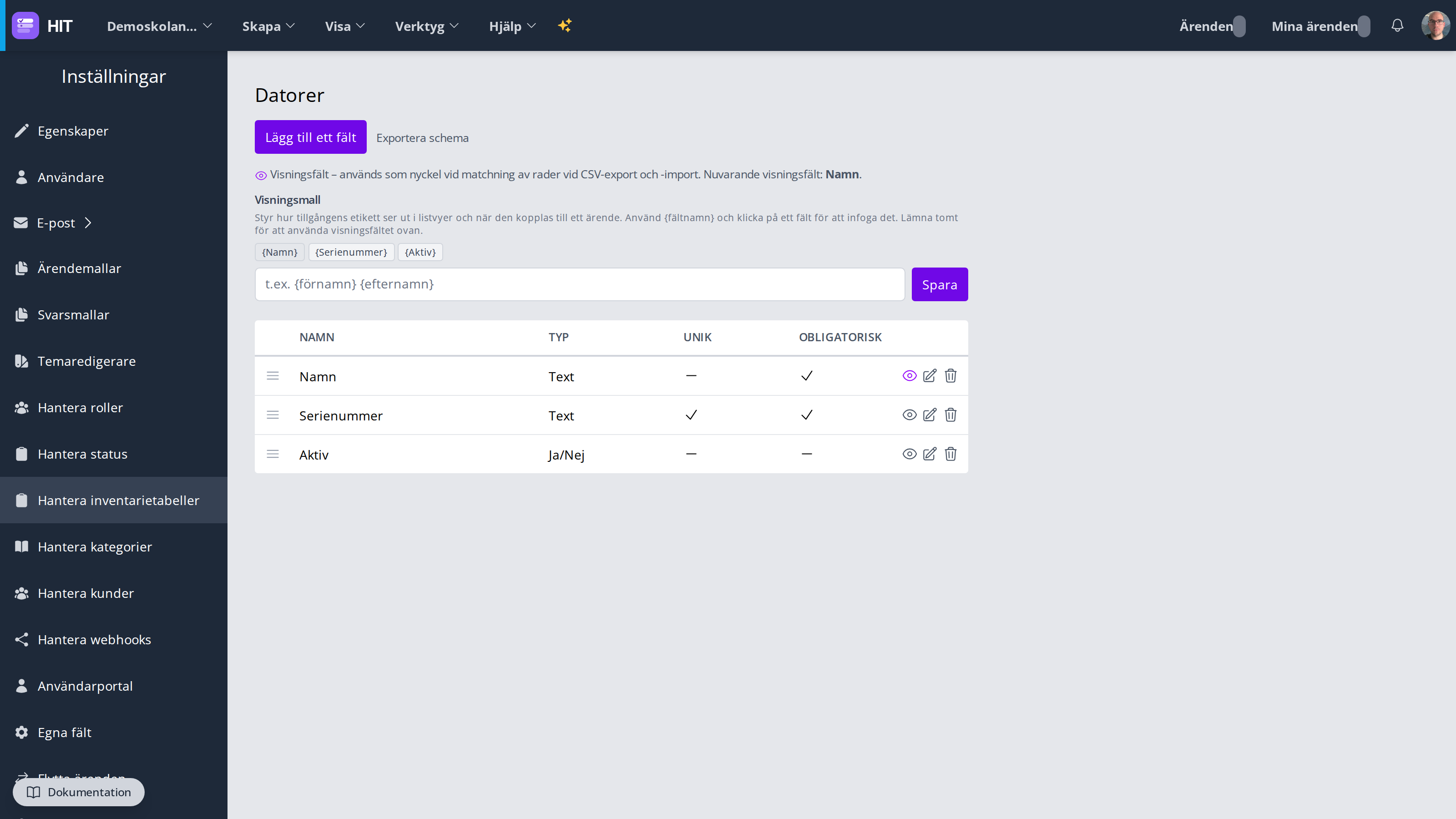Delete the Namn field
This screenshot has width=1456, height=819.
pos(950,376)
